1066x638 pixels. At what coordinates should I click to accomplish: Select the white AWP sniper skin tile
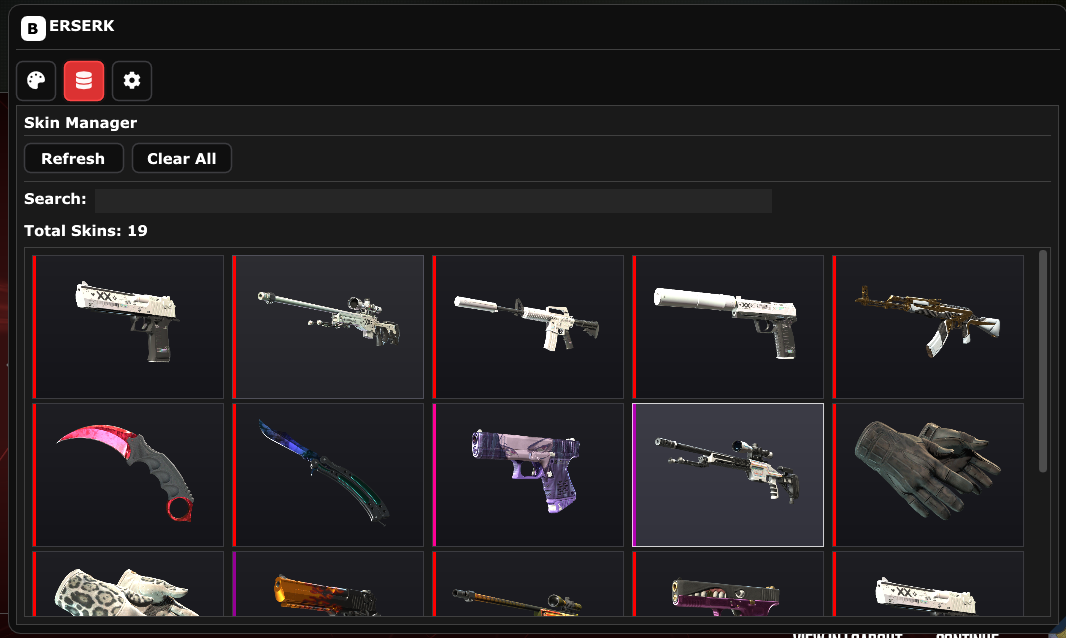[328, 327]
